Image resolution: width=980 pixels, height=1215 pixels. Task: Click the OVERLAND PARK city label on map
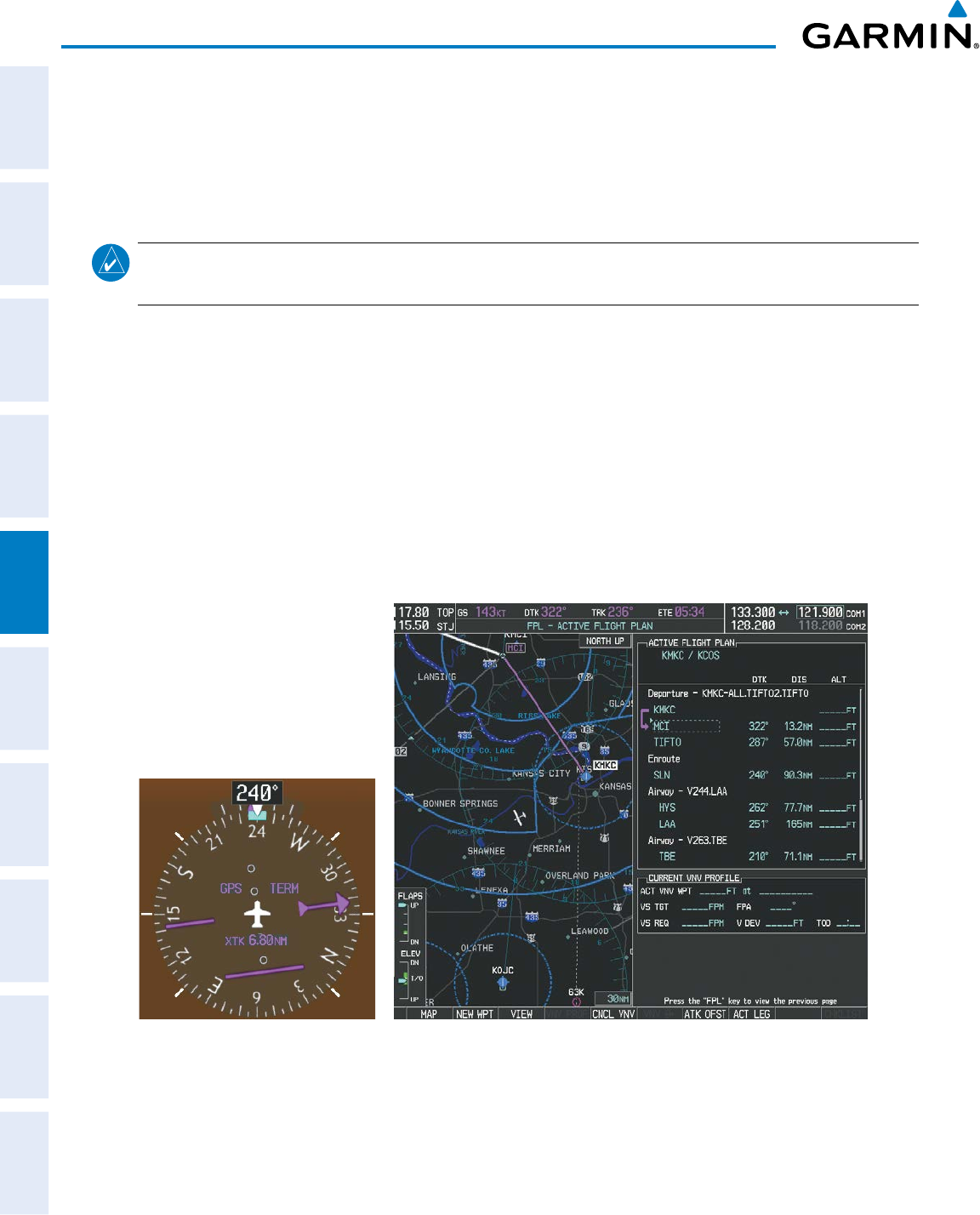579,876
